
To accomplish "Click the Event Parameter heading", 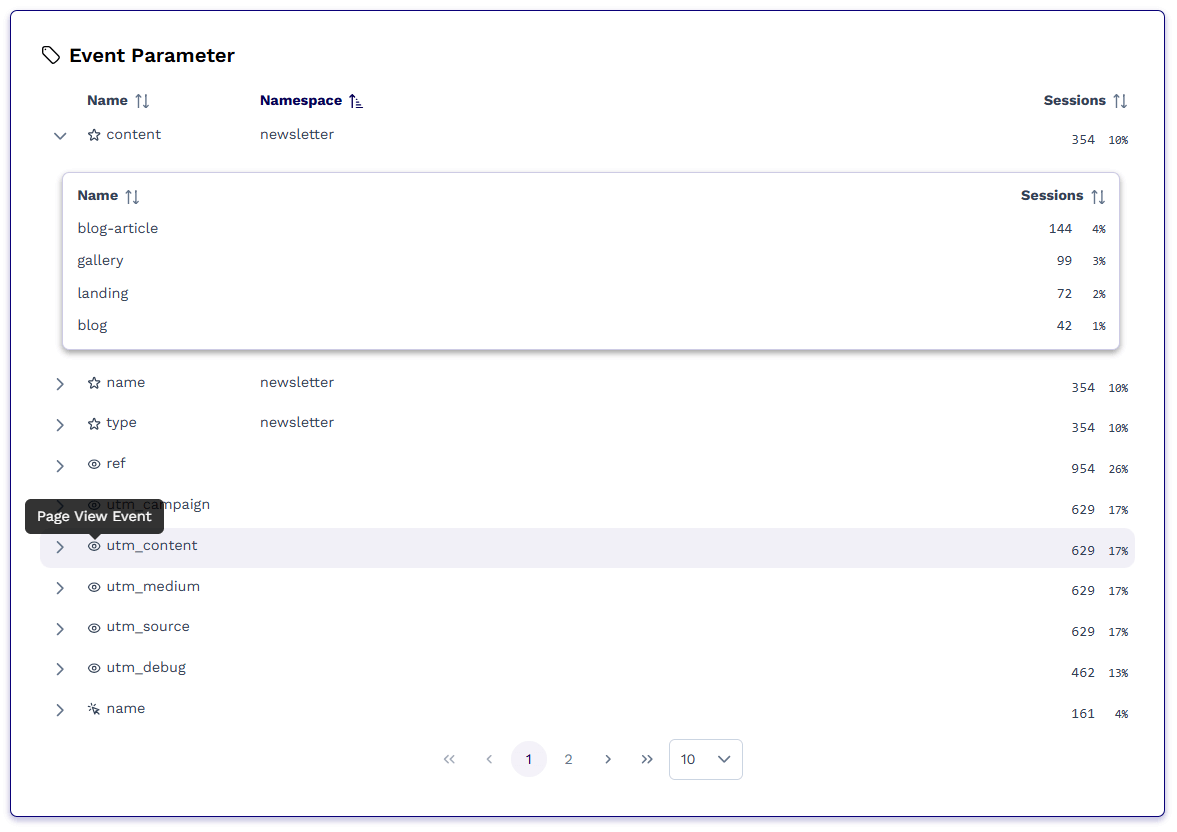I will pos(152,56).
